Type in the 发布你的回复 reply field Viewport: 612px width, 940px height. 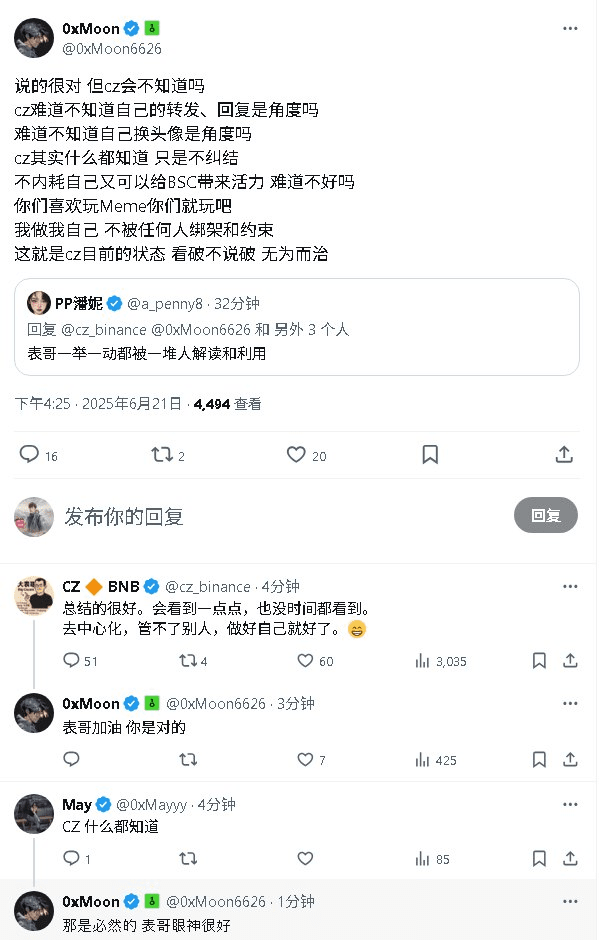click(280, 516)
